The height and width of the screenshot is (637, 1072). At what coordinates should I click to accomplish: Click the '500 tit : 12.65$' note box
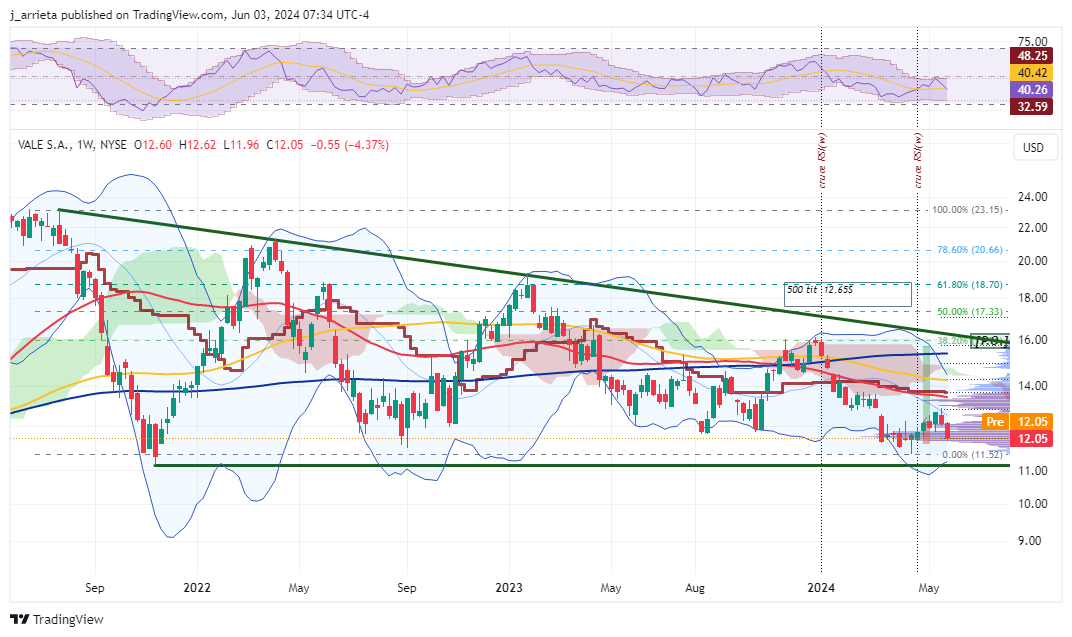[x=848, y=294]
